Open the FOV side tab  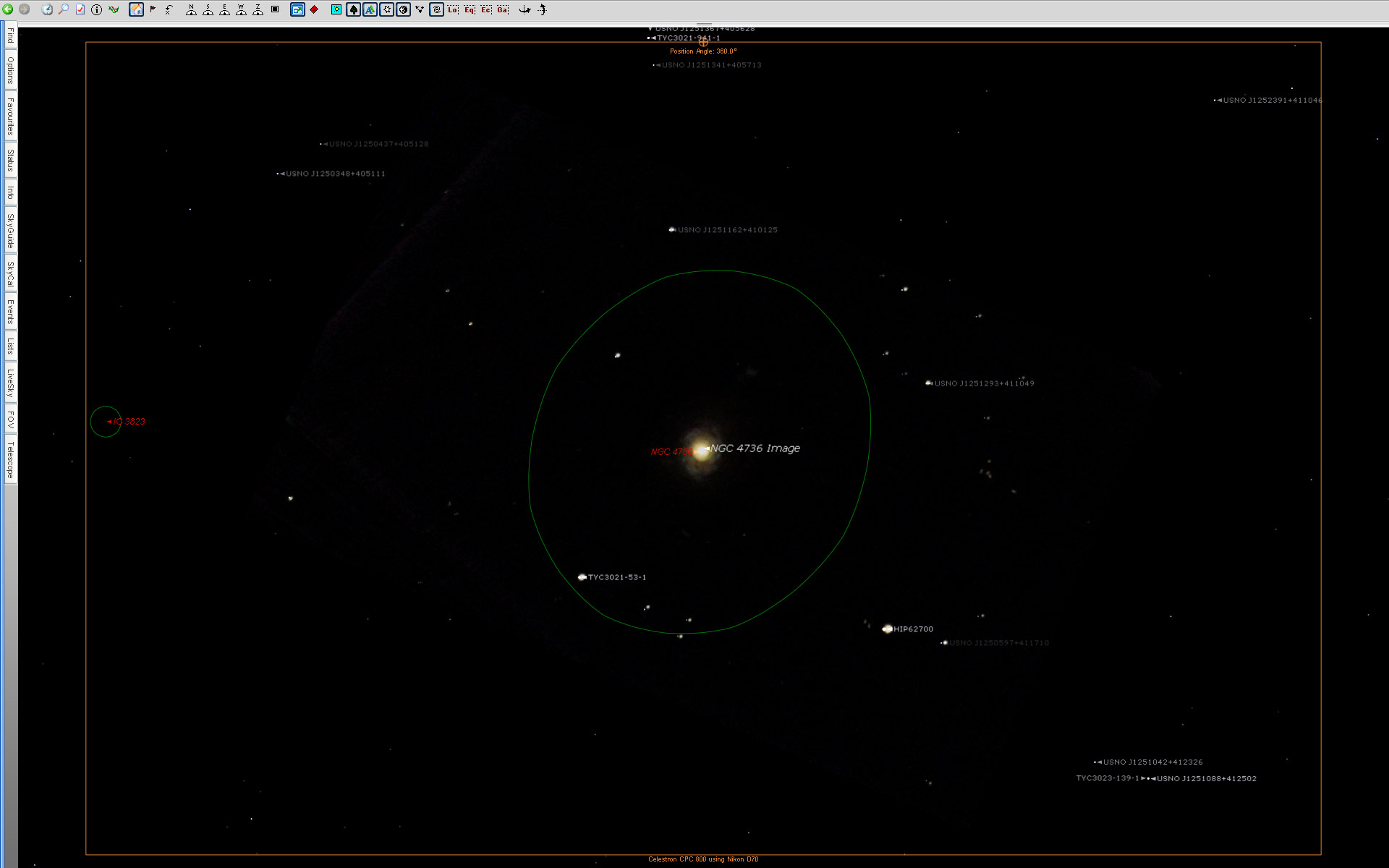click(10, 420)
